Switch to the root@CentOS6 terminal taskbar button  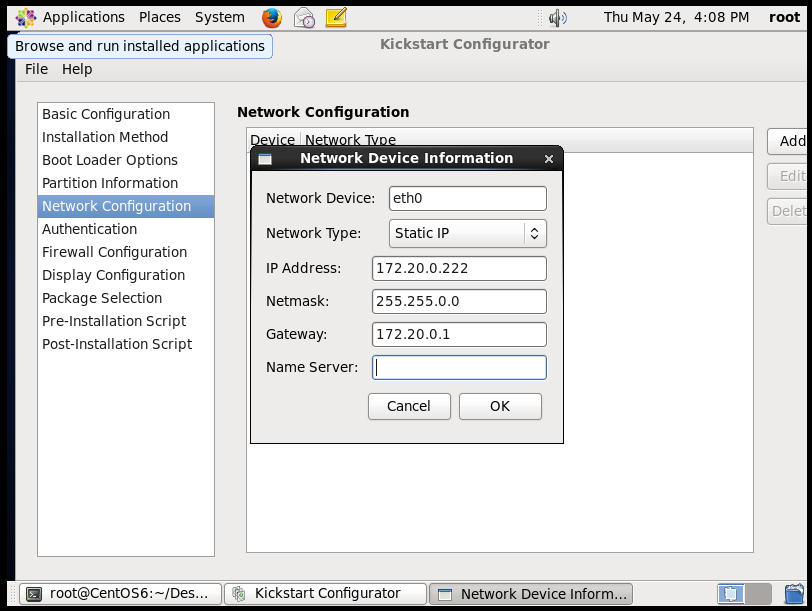(x=120, y=593)
